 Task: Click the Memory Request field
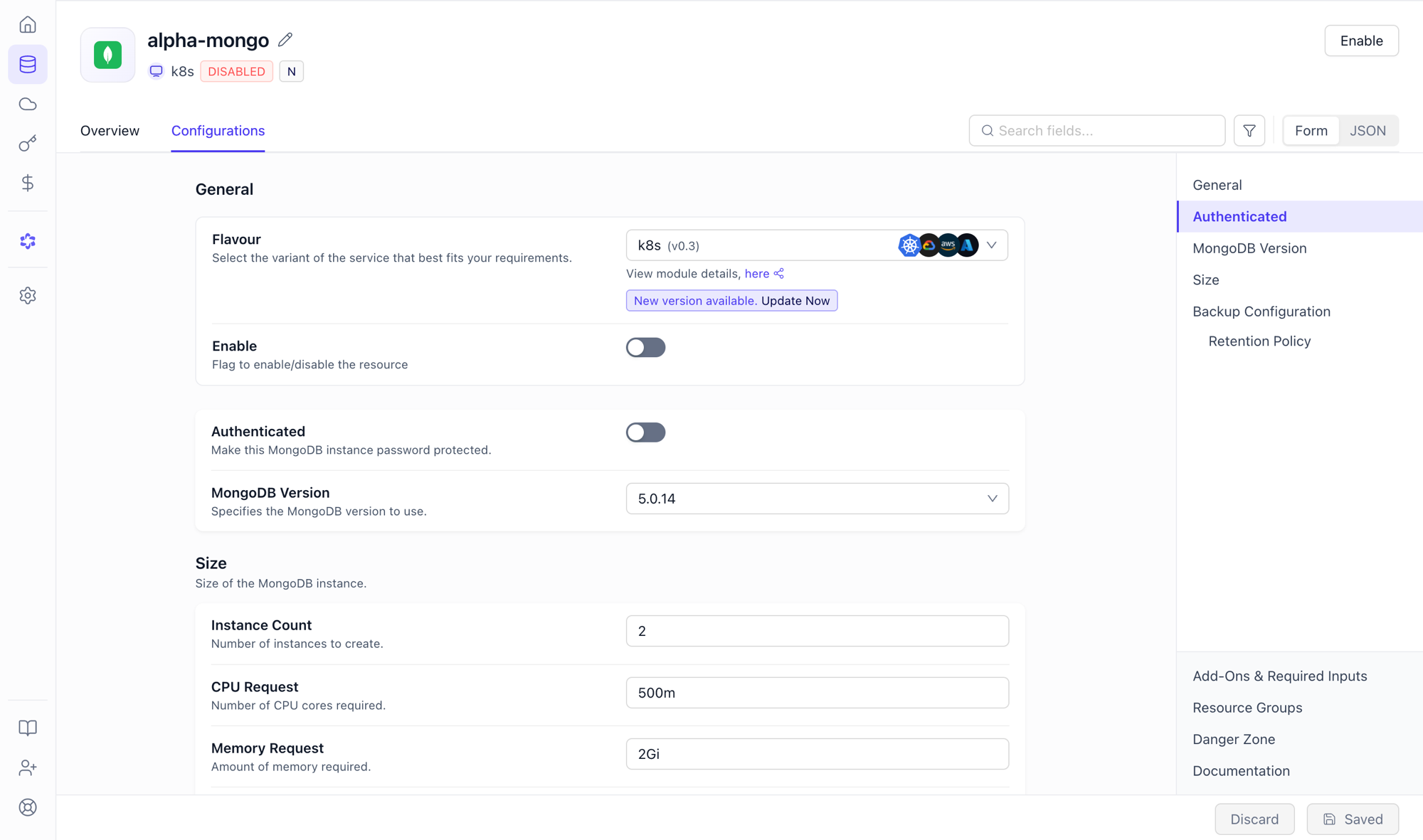817,754
